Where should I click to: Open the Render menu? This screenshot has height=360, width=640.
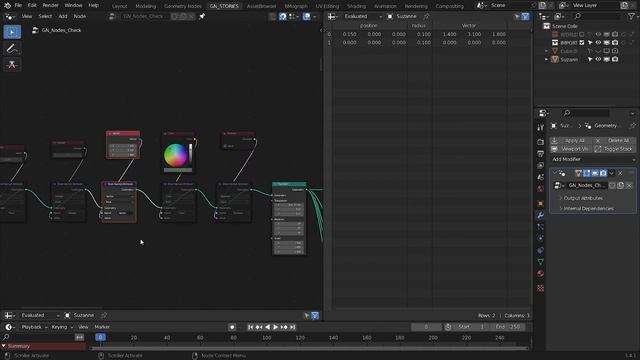pos(50,5)
